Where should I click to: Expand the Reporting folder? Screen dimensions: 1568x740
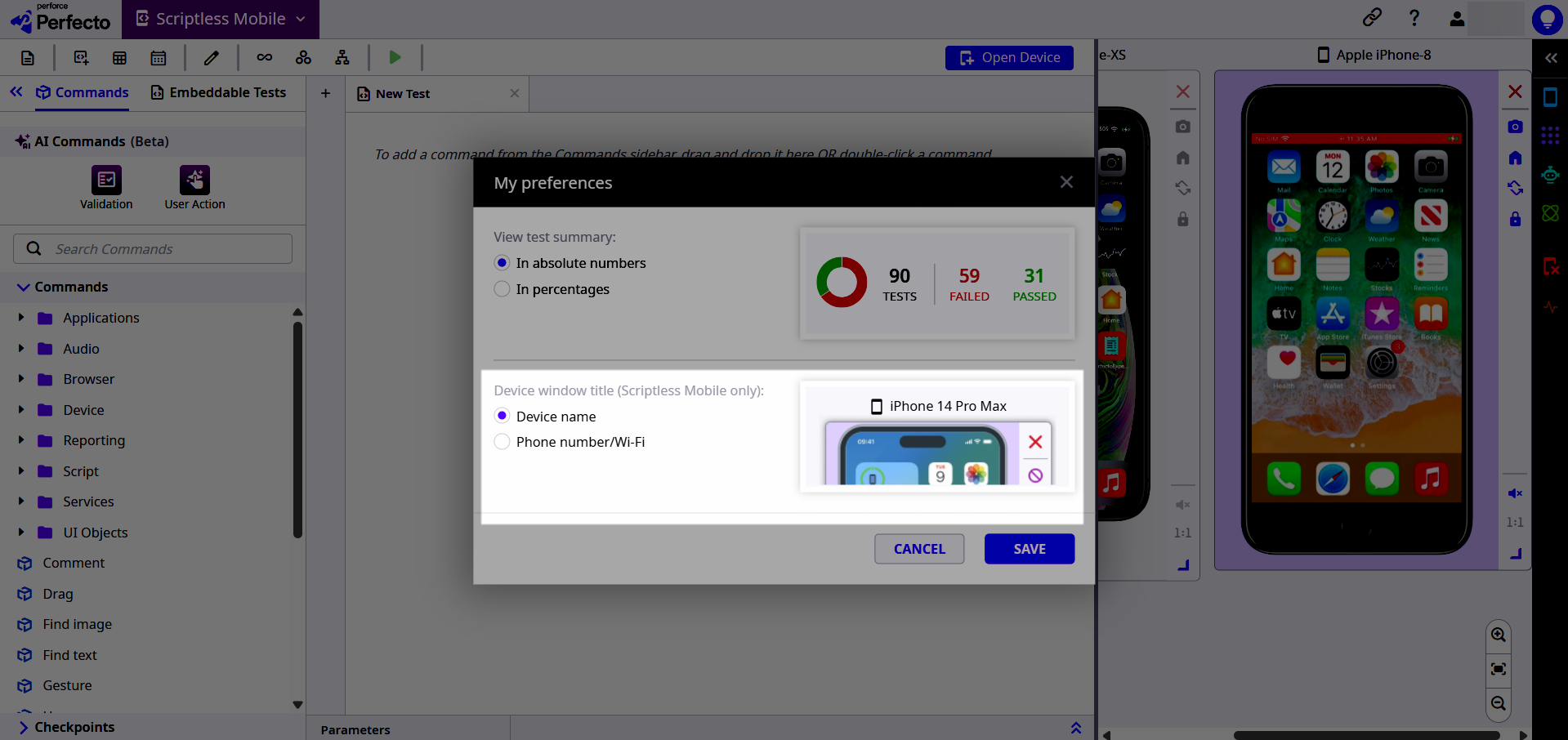(x=21, y=439)
